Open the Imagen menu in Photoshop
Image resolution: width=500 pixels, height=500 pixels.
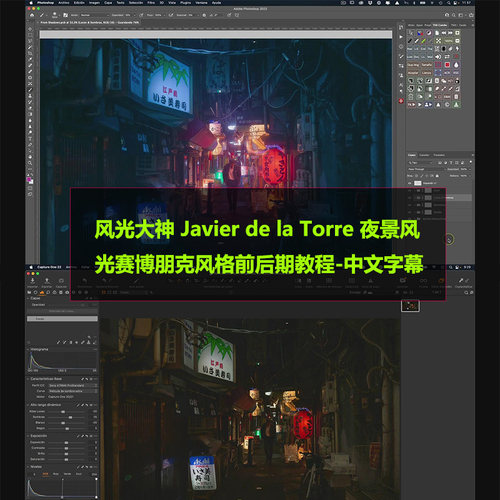coord(94,3)
